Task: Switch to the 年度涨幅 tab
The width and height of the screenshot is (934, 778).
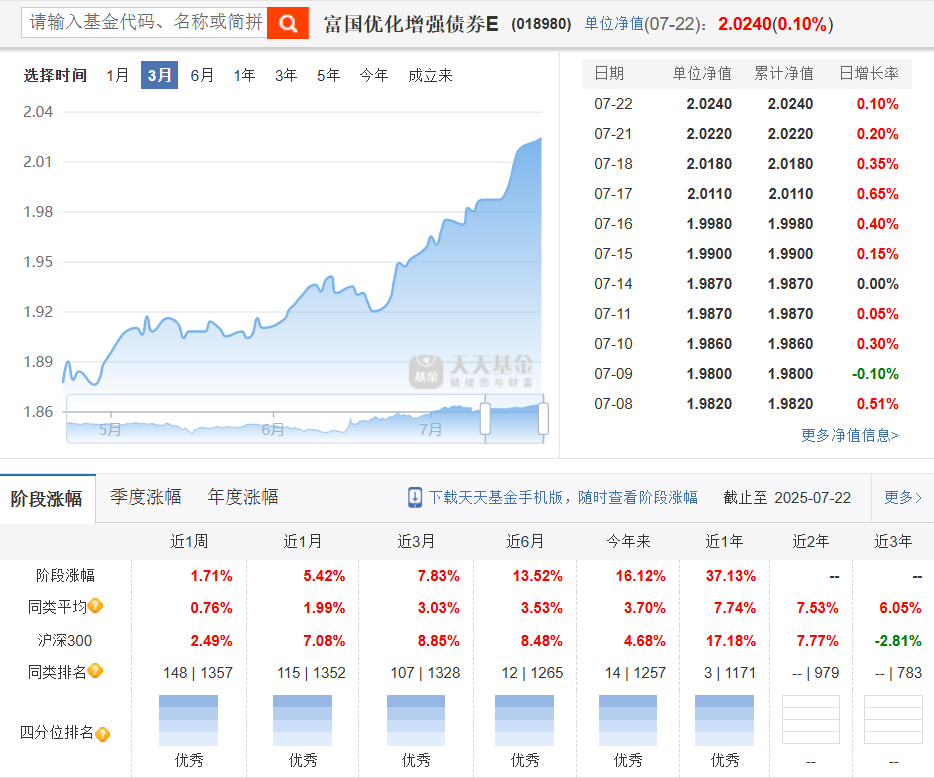Action: pos(242,497)
